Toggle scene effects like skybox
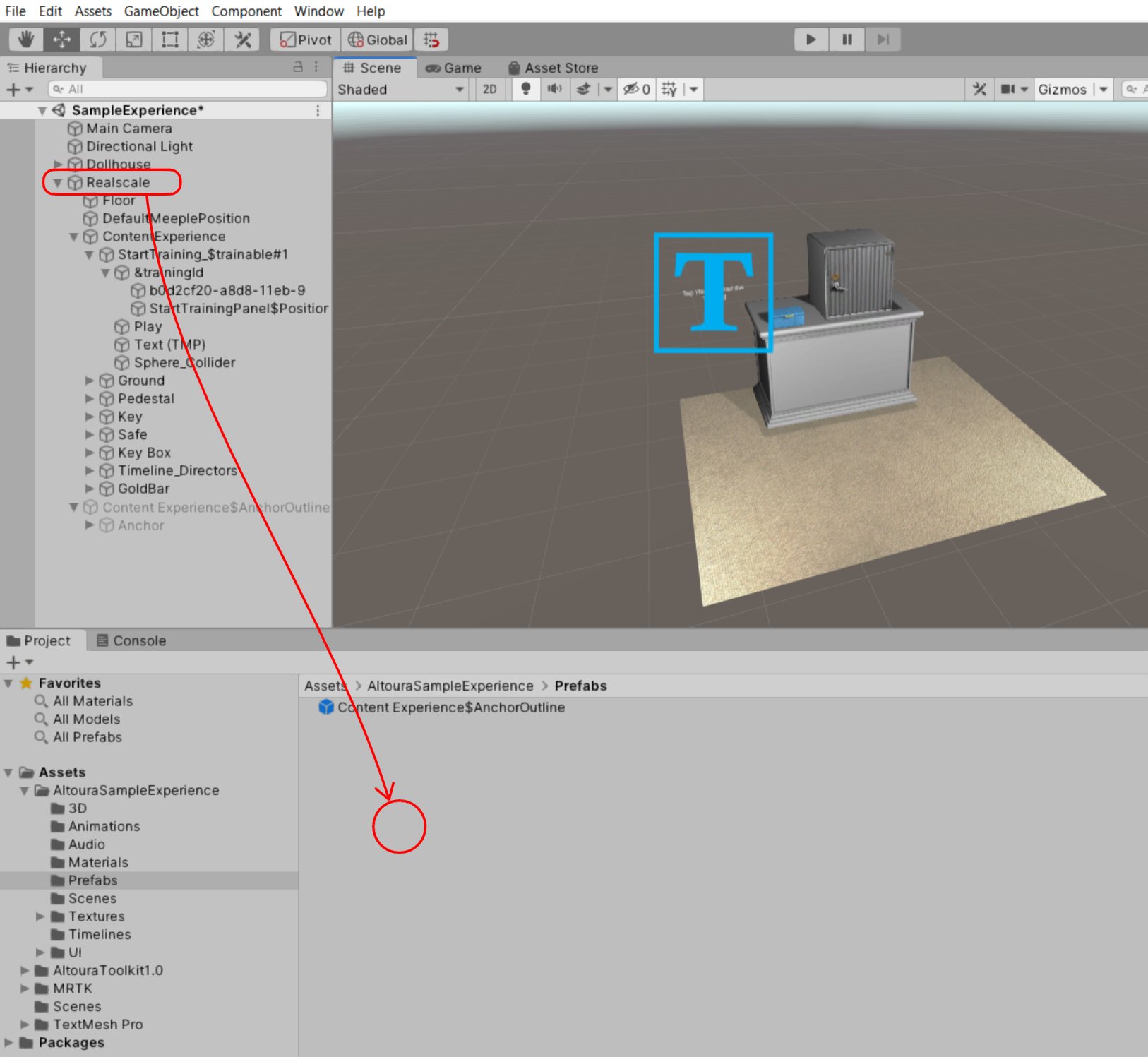The width and height of the screenshot is (1148, 1057). [583, 90]
